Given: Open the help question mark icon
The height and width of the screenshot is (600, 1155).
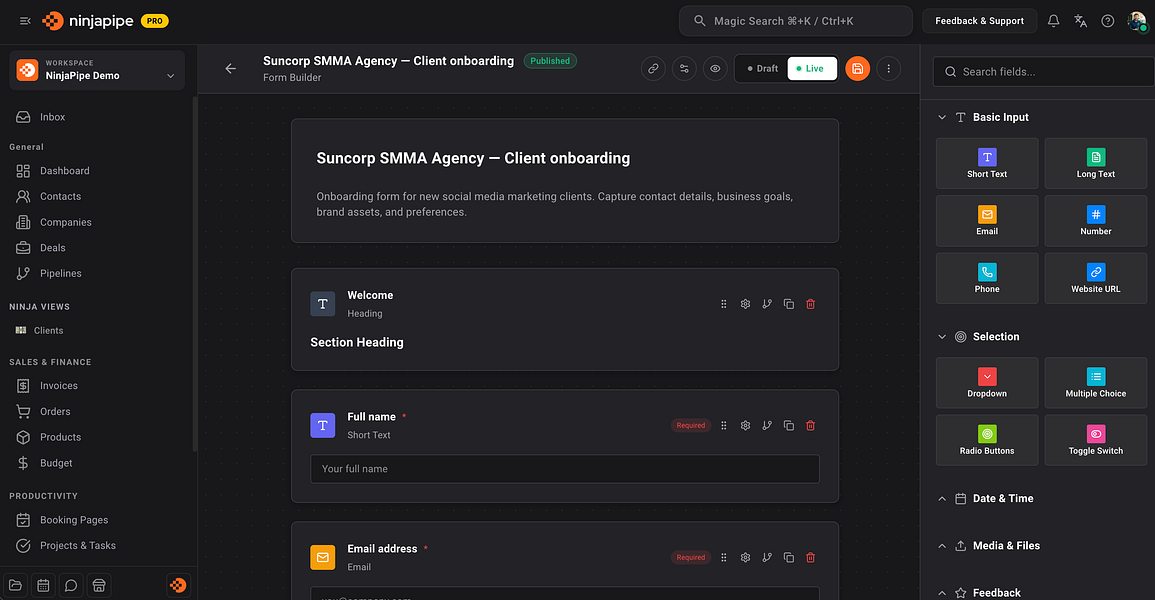Looking at the screenshot, I should (x=1108, y=21).
